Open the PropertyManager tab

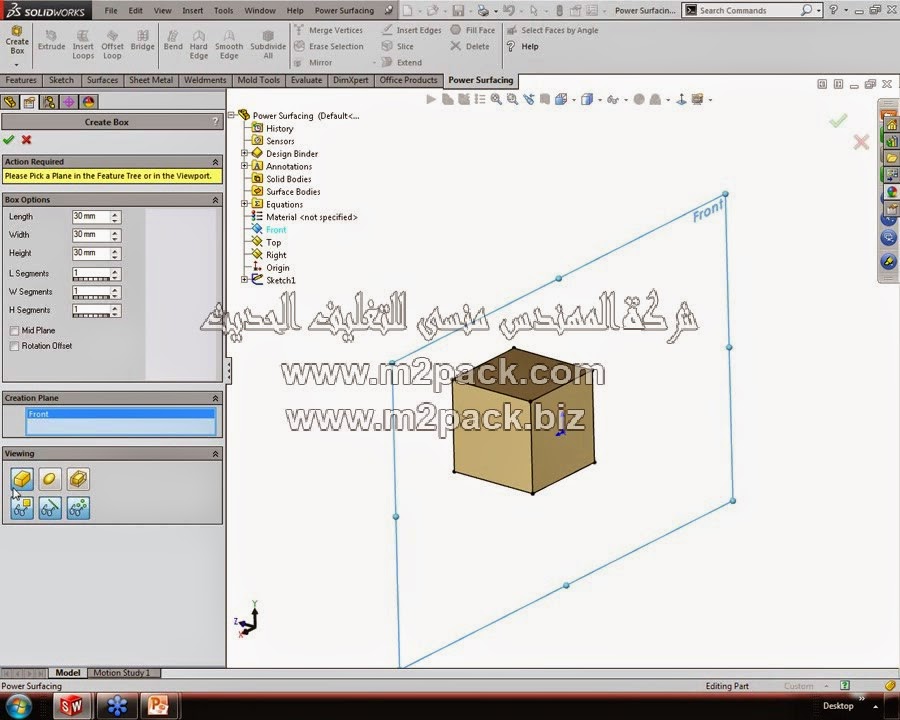[x=29, y=102]
